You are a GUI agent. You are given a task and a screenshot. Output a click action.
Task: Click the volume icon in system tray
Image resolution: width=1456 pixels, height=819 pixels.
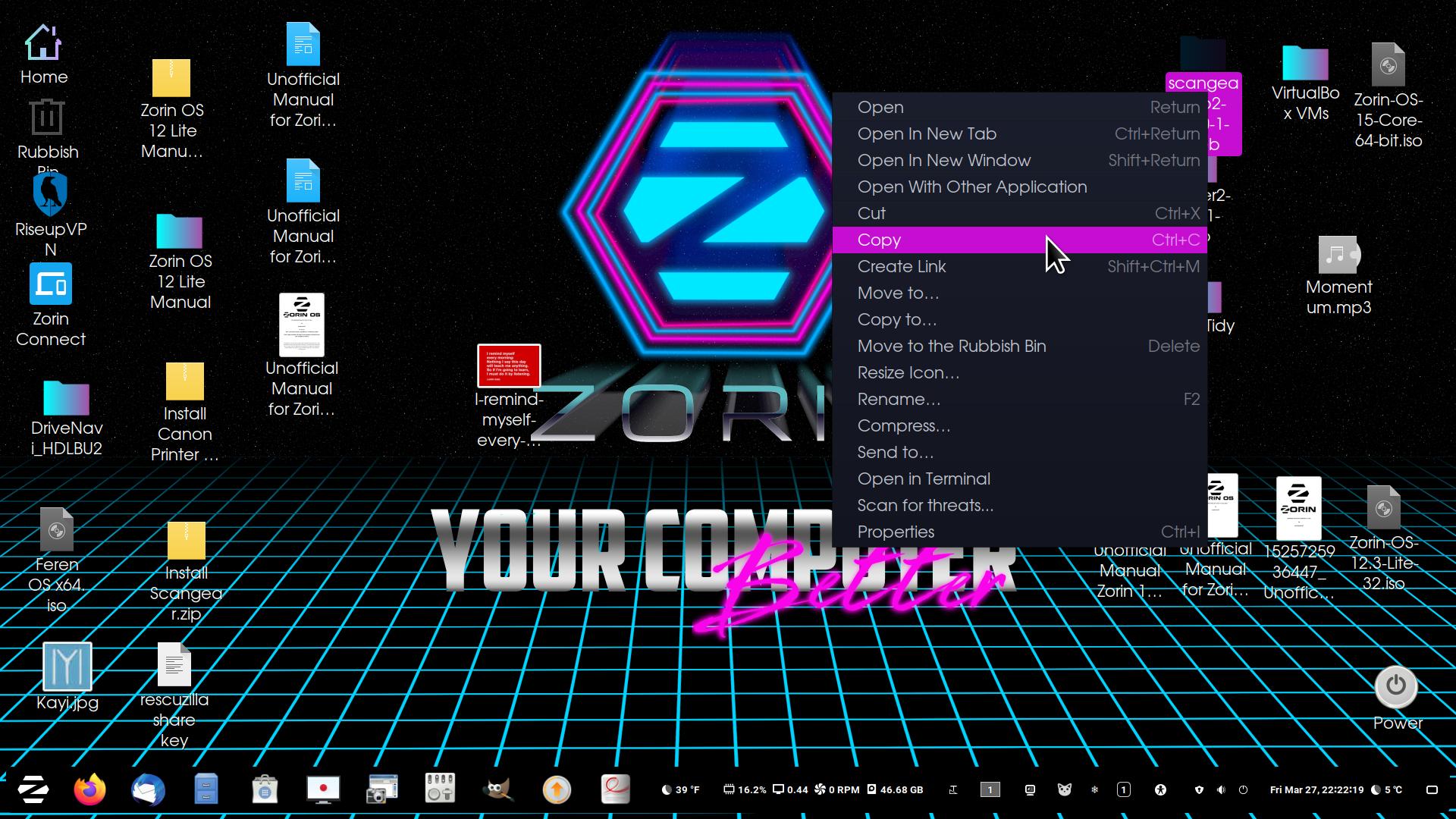pyautogui.click(x=1221, y=789)
